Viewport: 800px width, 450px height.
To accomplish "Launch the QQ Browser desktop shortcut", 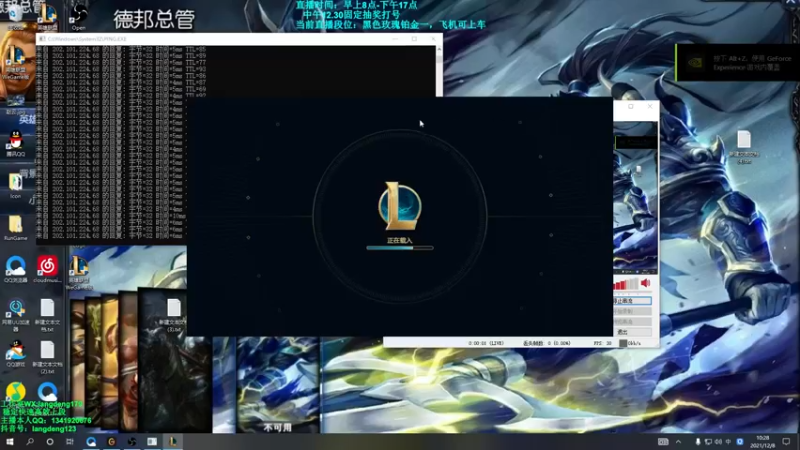I will click(x=15, y=269).
